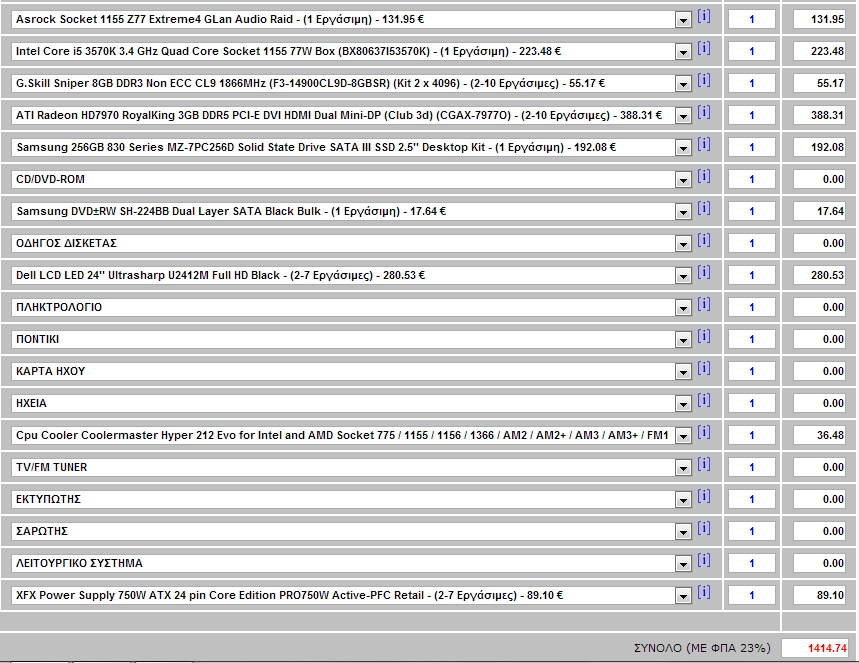859x663 pixels.
Task: Edit quantity field for Dell Ultrasharp U2412M
Action: point(752,275)
